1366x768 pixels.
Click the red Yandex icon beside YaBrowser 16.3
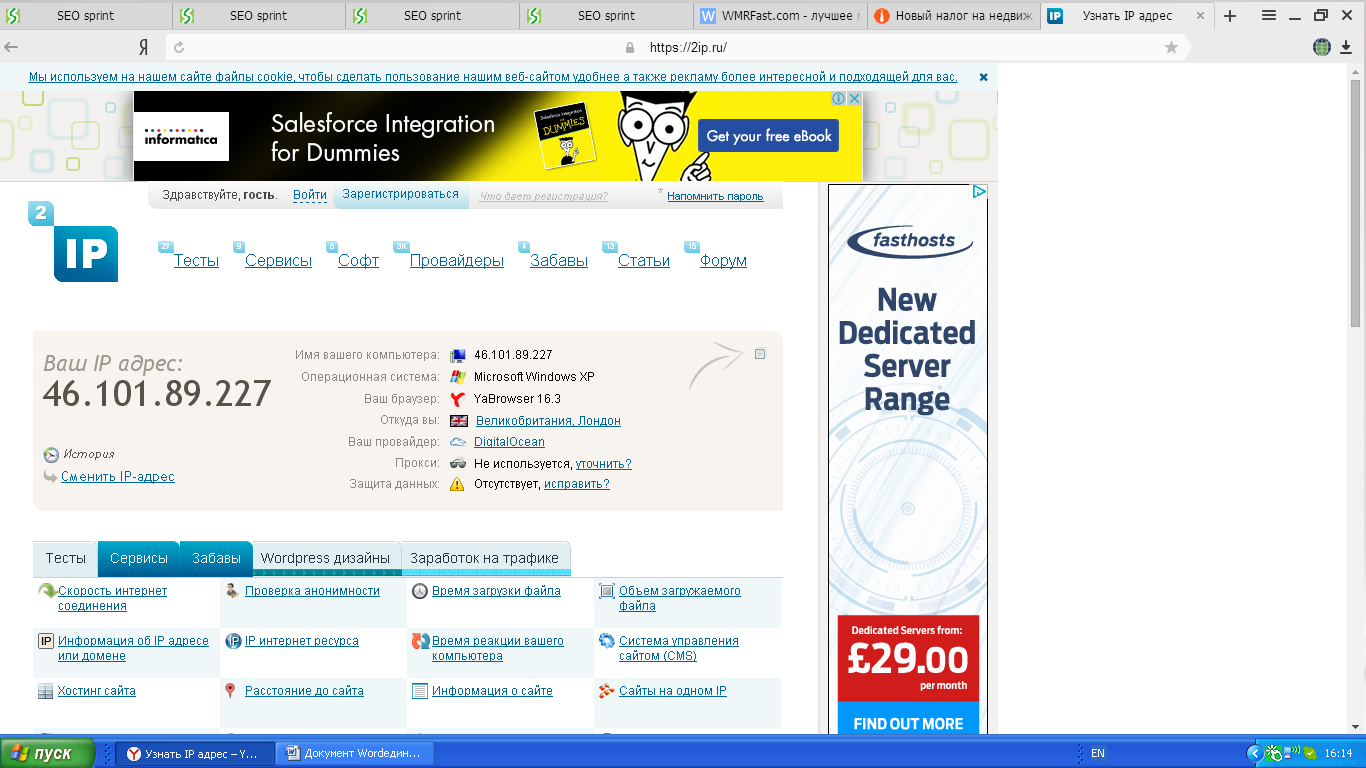[458, 399]
